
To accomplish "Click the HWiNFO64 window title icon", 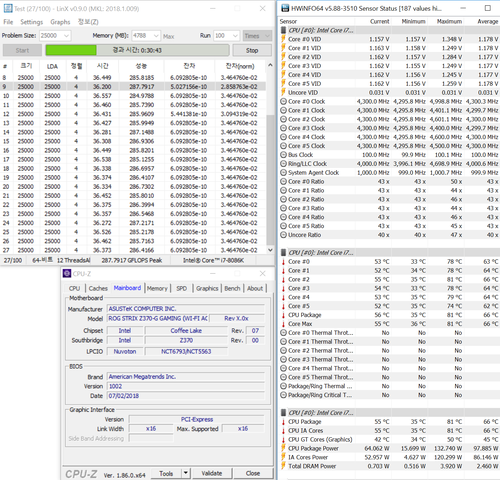I will pyautogui.click(x=285, y=8).
